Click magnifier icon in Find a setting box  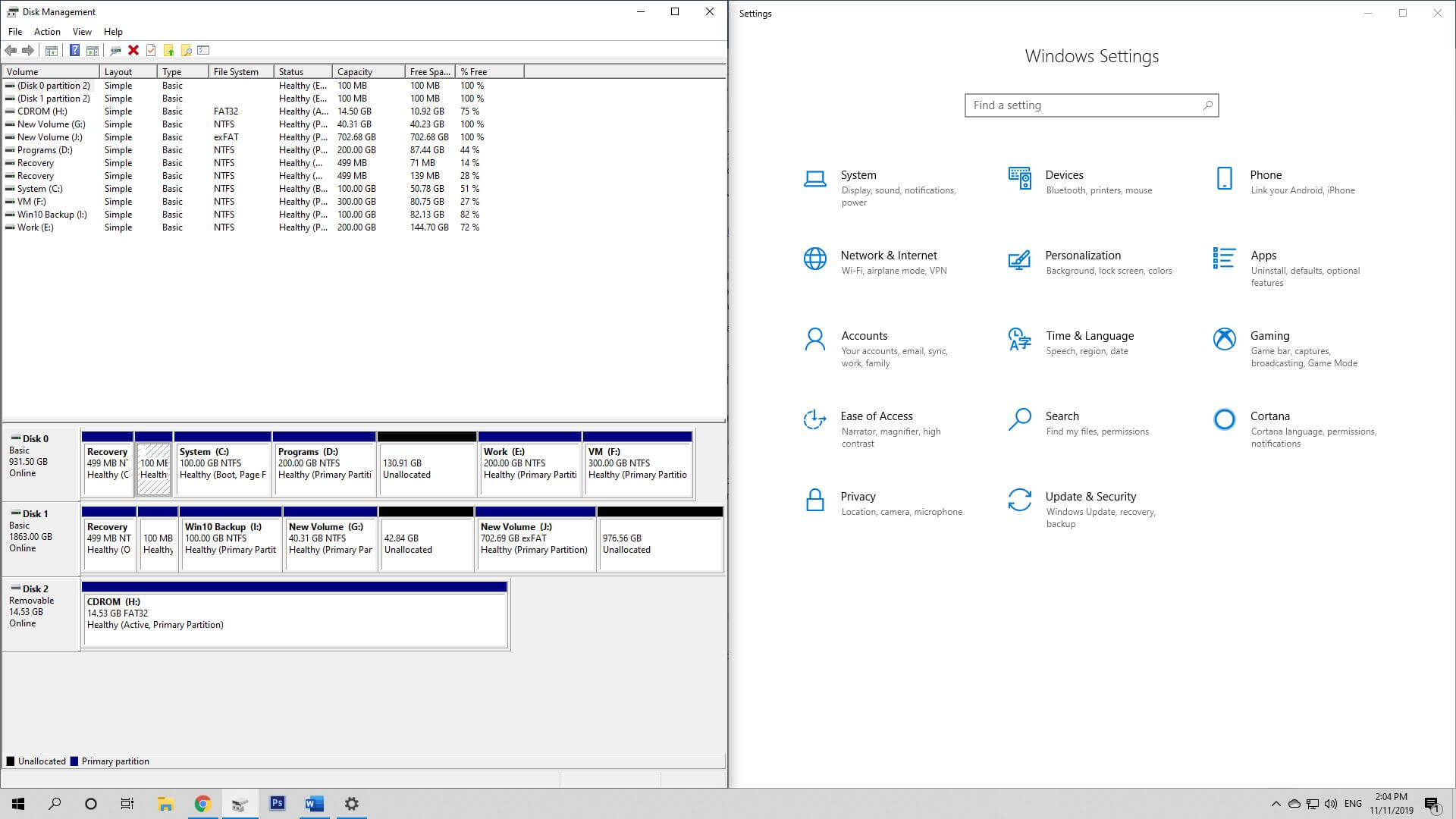(1207, 105)
